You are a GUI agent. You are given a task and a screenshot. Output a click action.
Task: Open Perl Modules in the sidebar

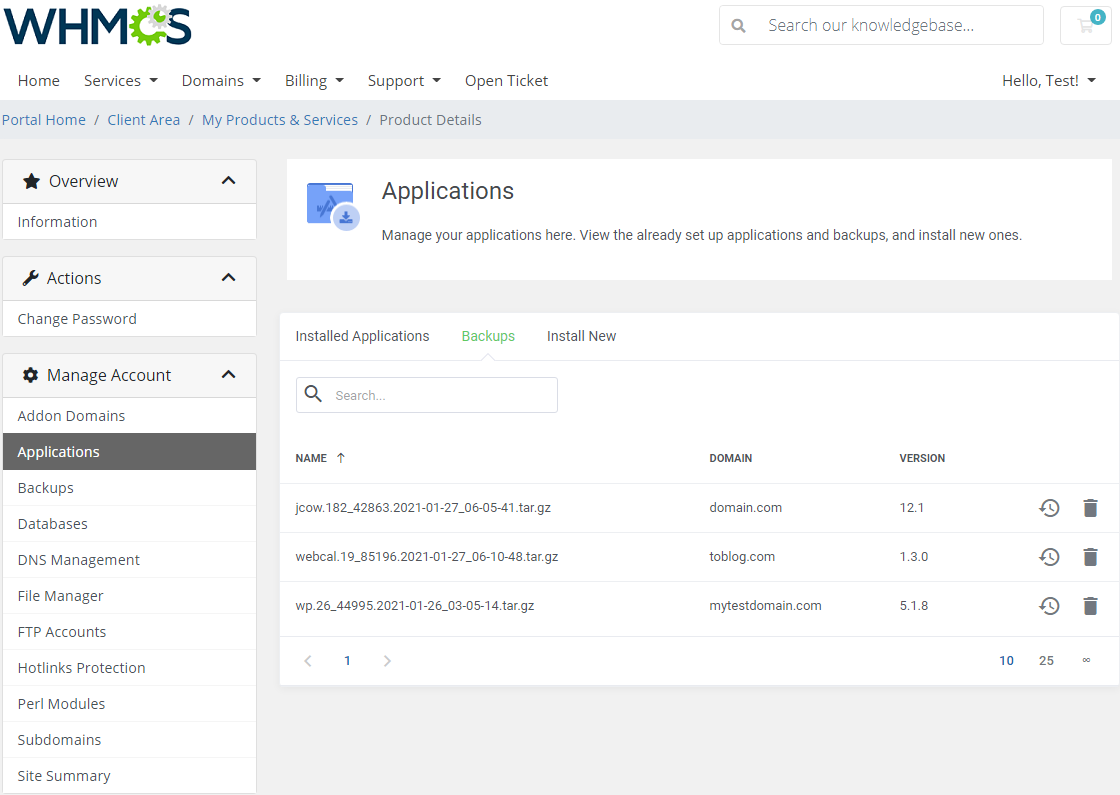point(129,704)
